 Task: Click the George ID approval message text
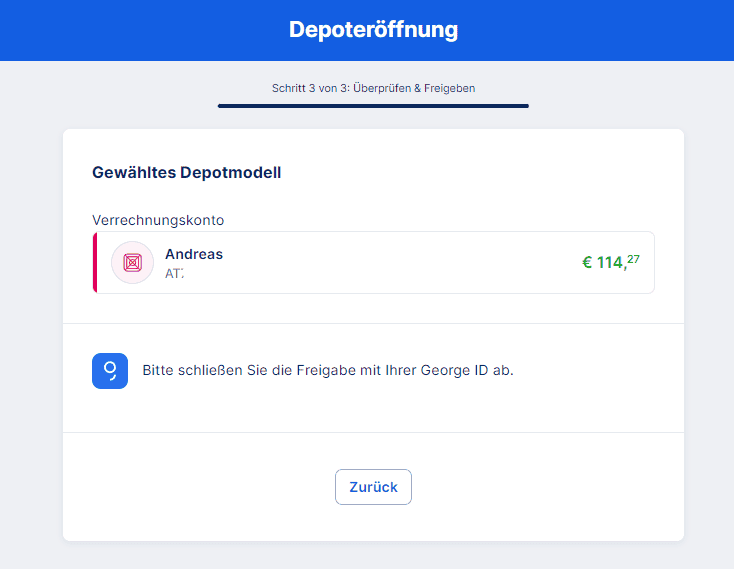328,370
